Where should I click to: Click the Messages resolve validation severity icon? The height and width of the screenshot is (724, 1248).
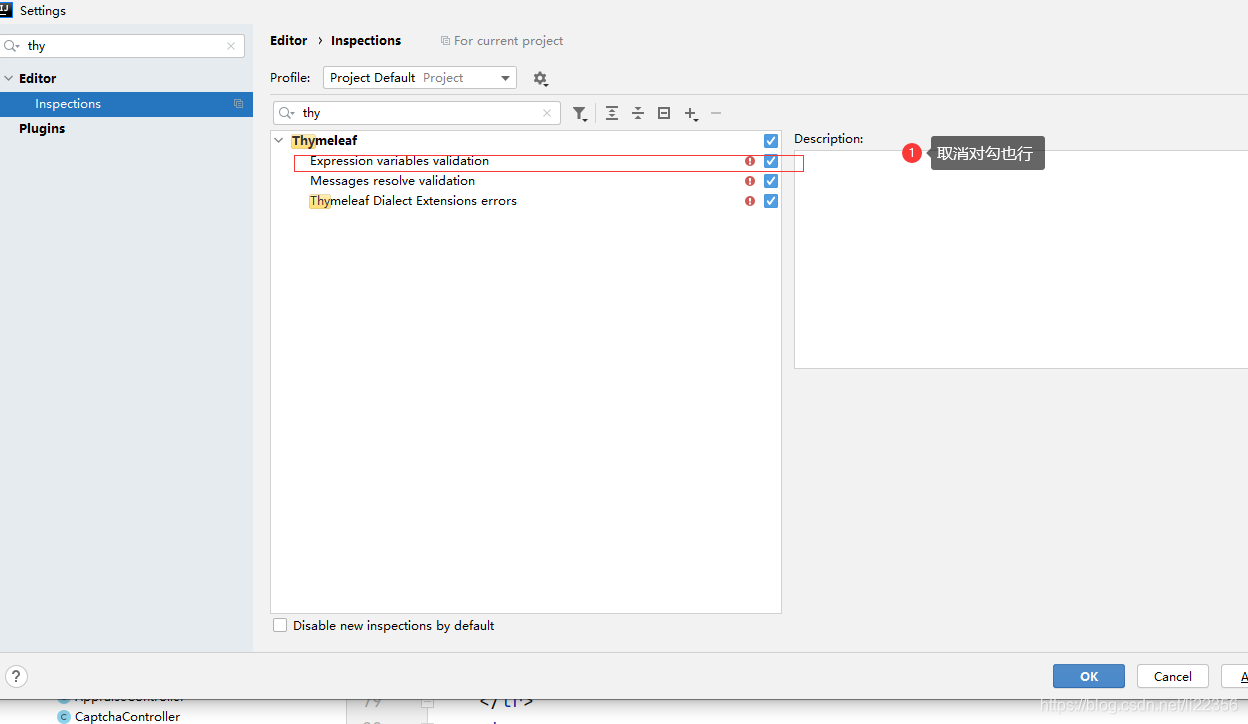750,181
